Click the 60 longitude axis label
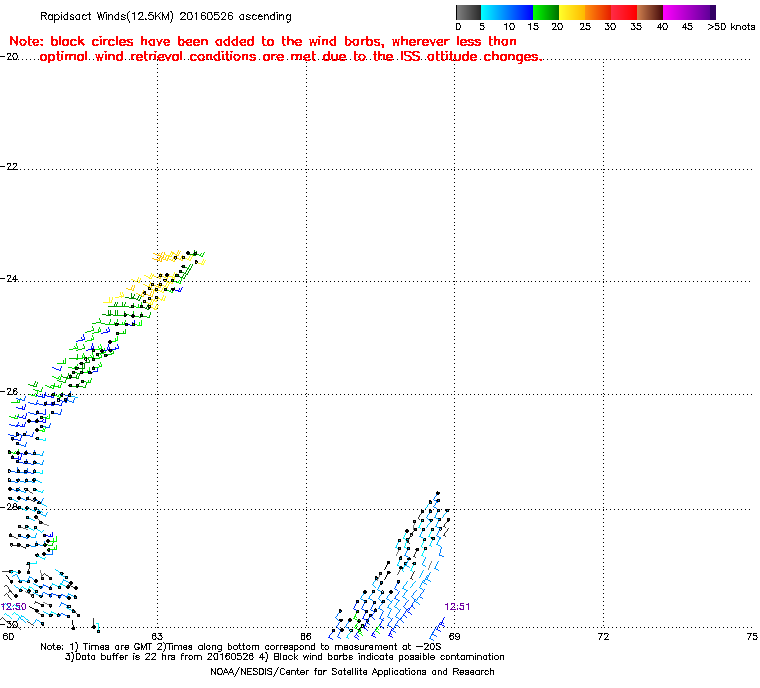Screen dimensions: 760x688 pyautogui.click(x=8, y=636)
